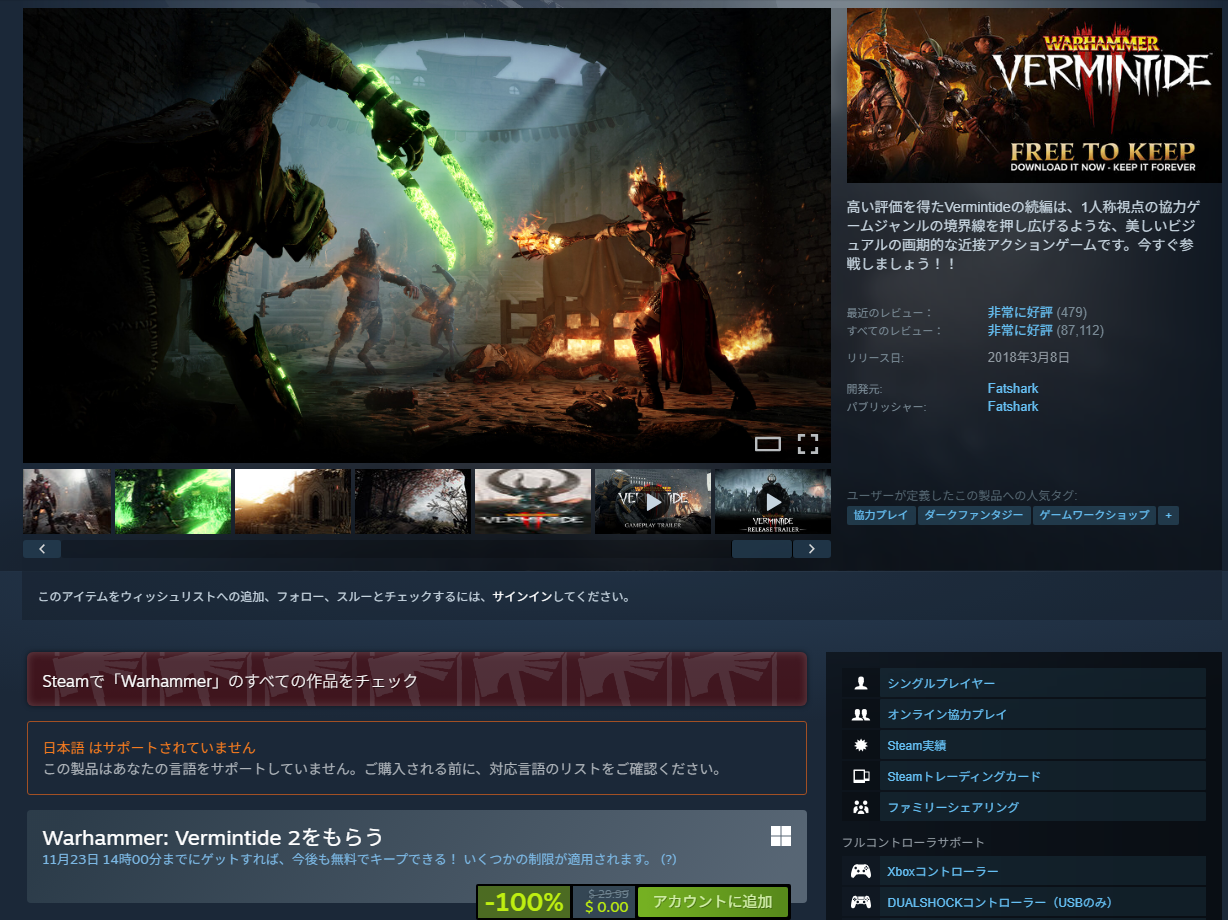This screenshot has width=1228, height=920.
Task: Toggle theater mode rectangle icon on viewer
Action: pos(767,444)
